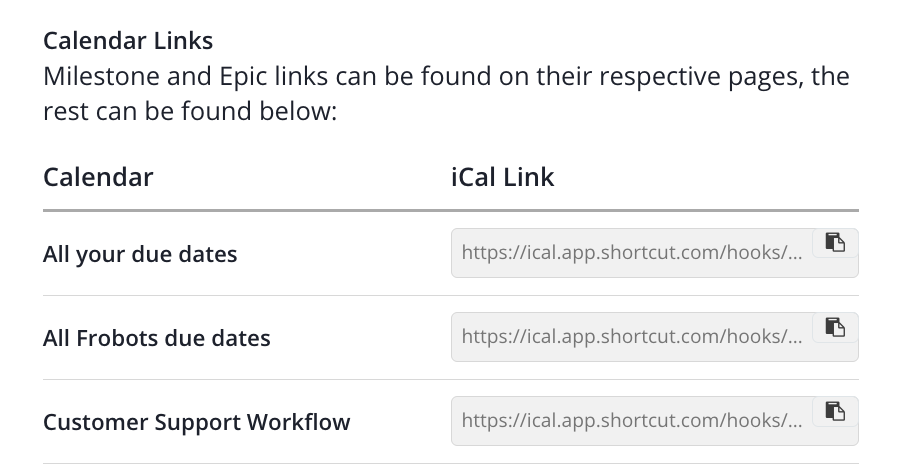The height and width of the screenshot is (476, 904).
Task: Click the divider below Customer Support Workflow row
Action: click(451, 464)
